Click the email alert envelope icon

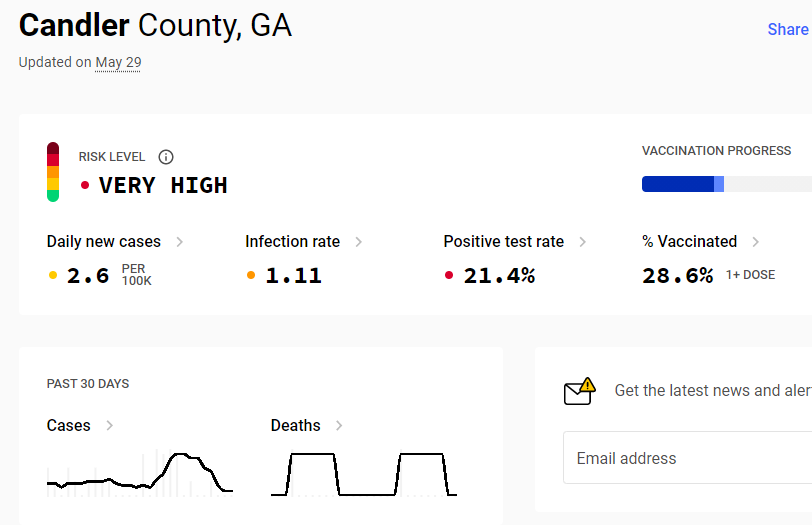[579, 391]
